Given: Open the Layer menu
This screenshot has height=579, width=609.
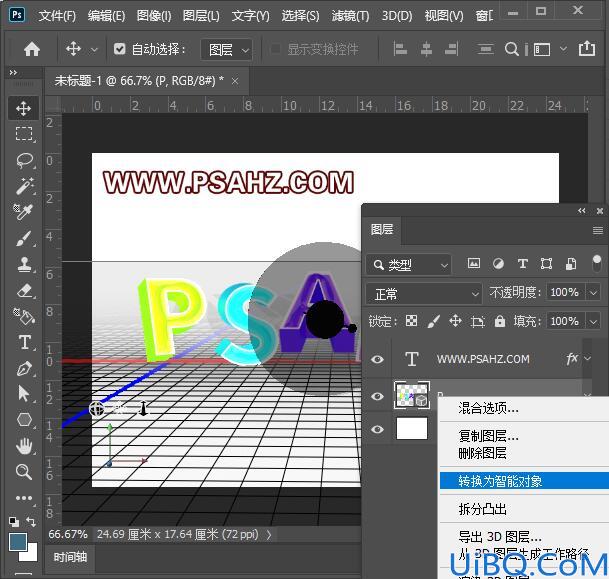Looking at the screenshot, I should click(x=201, y=16).
